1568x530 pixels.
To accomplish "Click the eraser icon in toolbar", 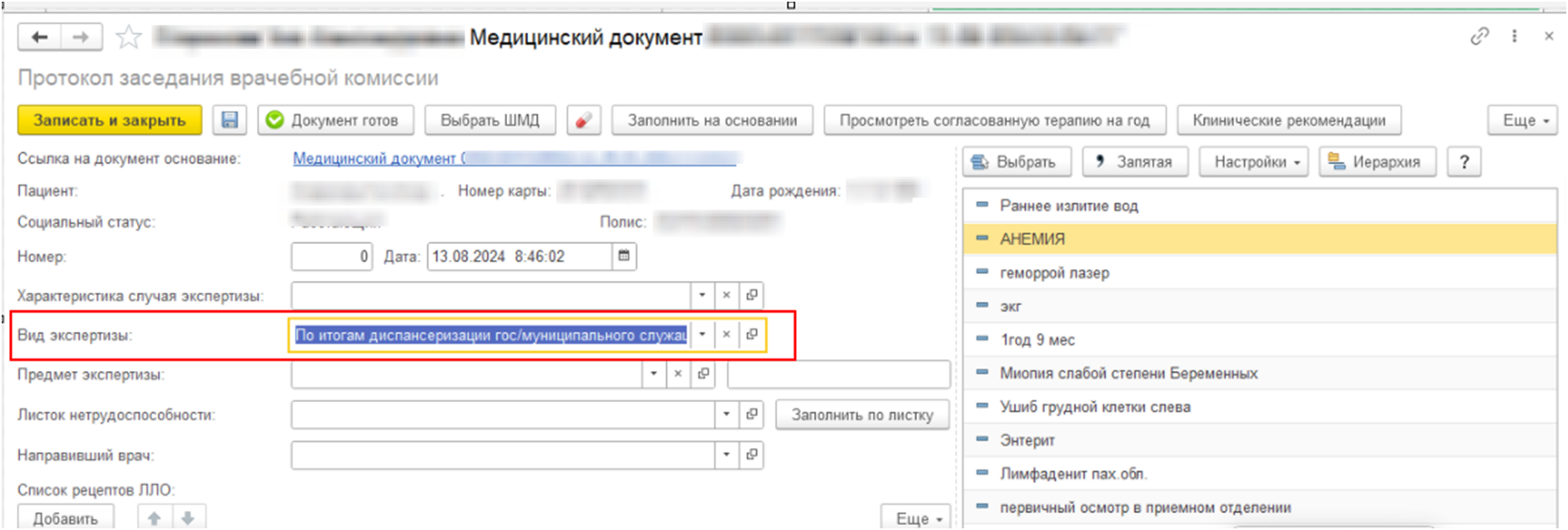I will tap(584, 120).
